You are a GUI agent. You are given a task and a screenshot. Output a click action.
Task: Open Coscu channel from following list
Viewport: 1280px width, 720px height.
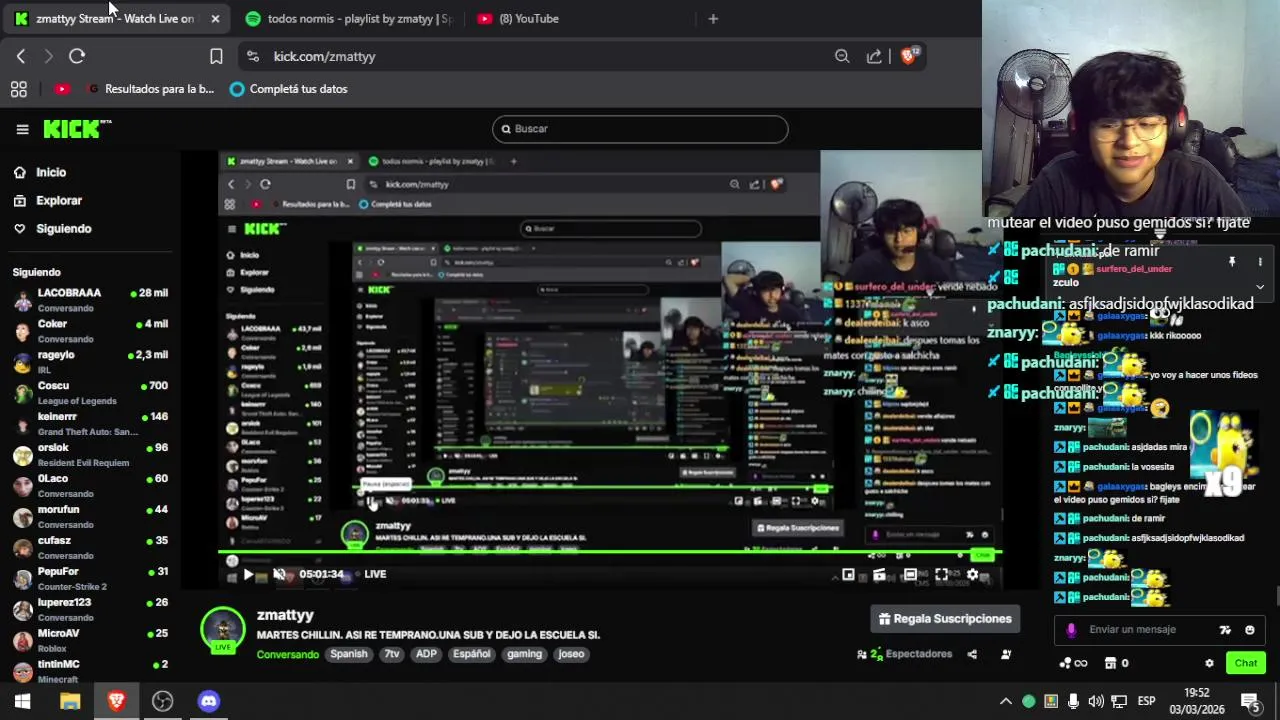point(90,393)
